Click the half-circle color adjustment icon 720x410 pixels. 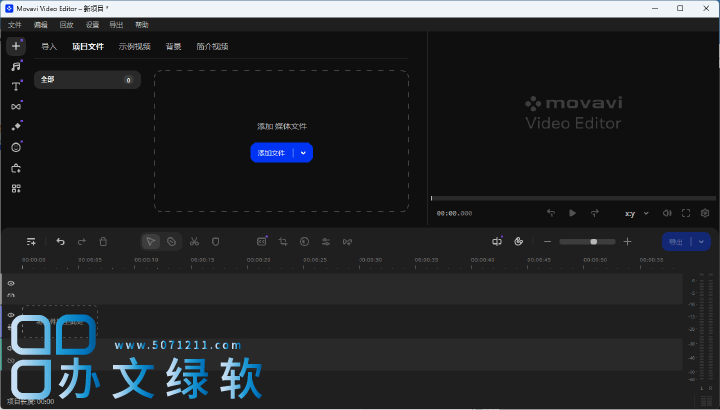click(304, 242)
